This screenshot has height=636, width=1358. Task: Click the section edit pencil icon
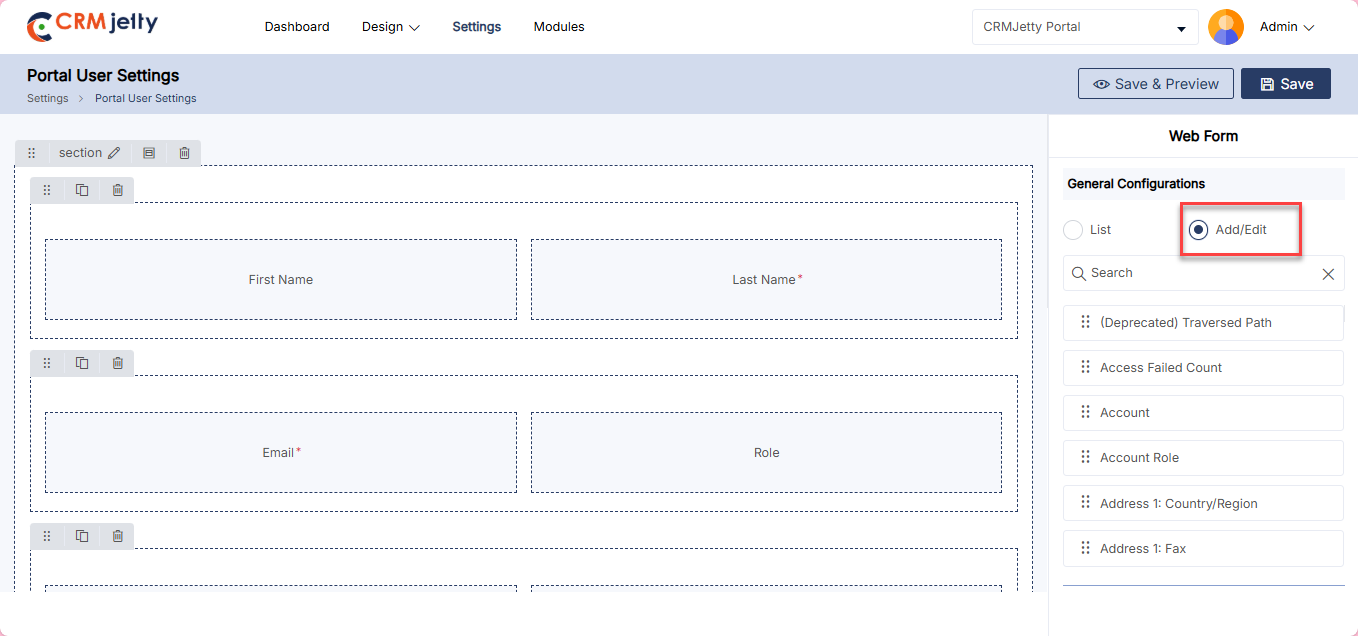point(114,153)
